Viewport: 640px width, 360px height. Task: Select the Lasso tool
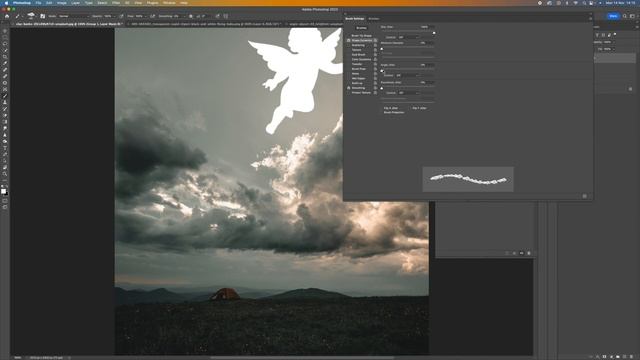click(5, 43)
